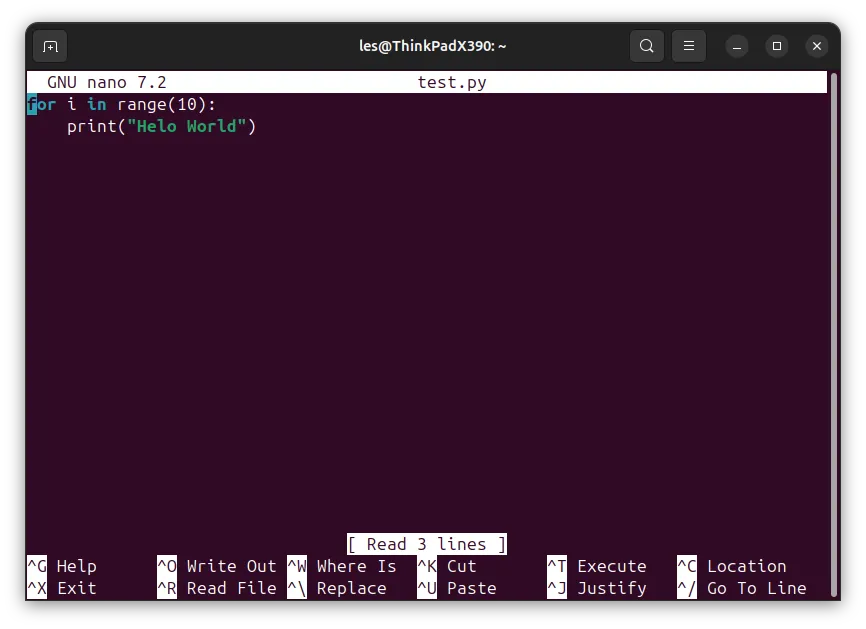This screenshot has height=629, width=866.
Task: Click the test.py filename in title bar
Action: pyautogui.click(x=452, y=82)
